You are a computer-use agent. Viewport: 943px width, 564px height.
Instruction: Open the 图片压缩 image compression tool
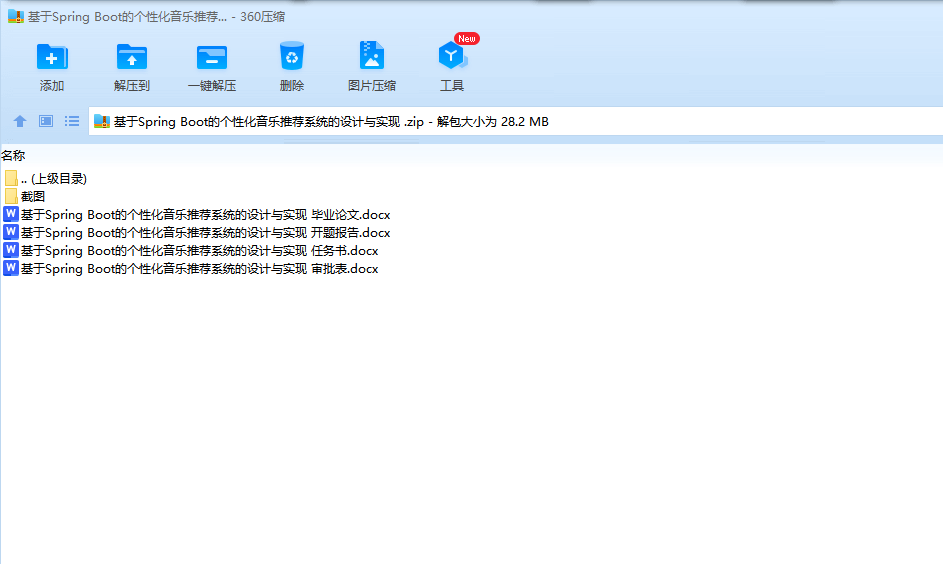(x=372, y=55)
